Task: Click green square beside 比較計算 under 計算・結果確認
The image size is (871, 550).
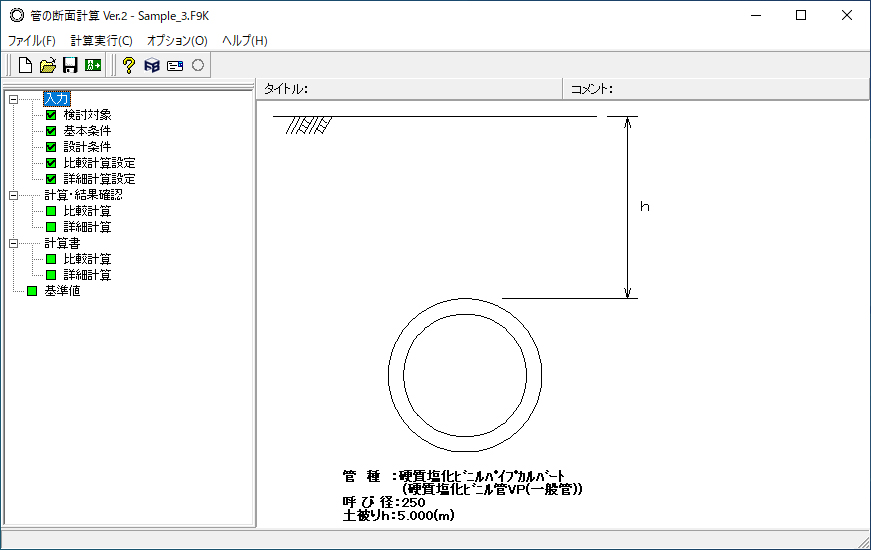Action: pos(51,211)
